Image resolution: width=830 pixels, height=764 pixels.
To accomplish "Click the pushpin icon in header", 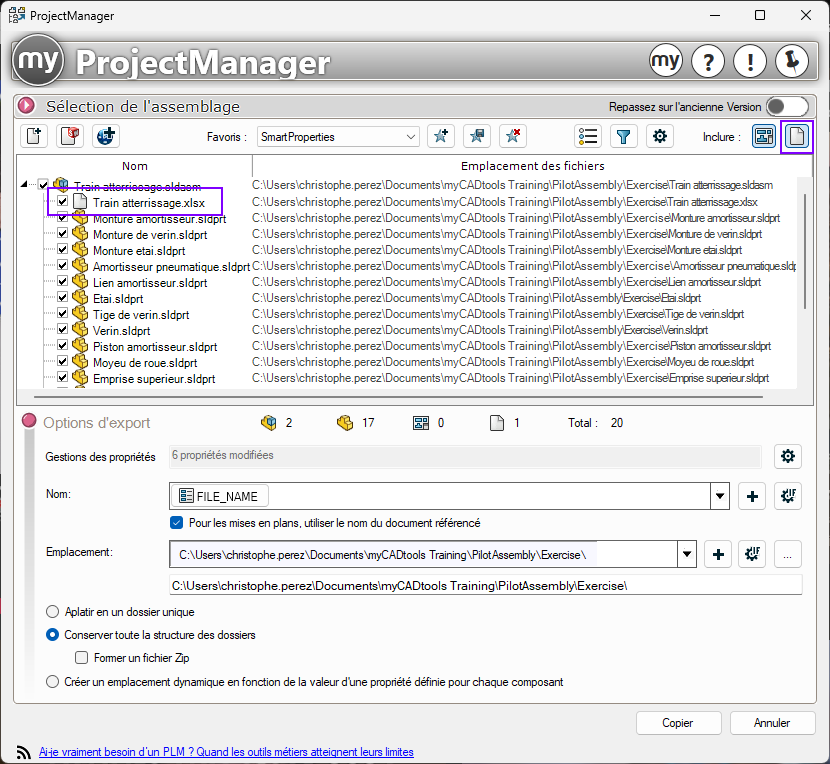I will (x=791, y=61).
